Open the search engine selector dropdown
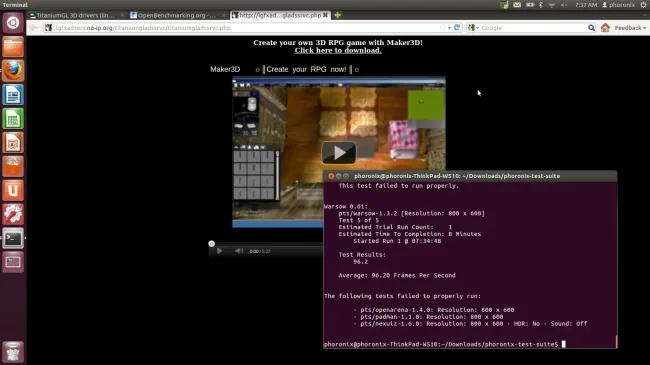 point(473,28)
